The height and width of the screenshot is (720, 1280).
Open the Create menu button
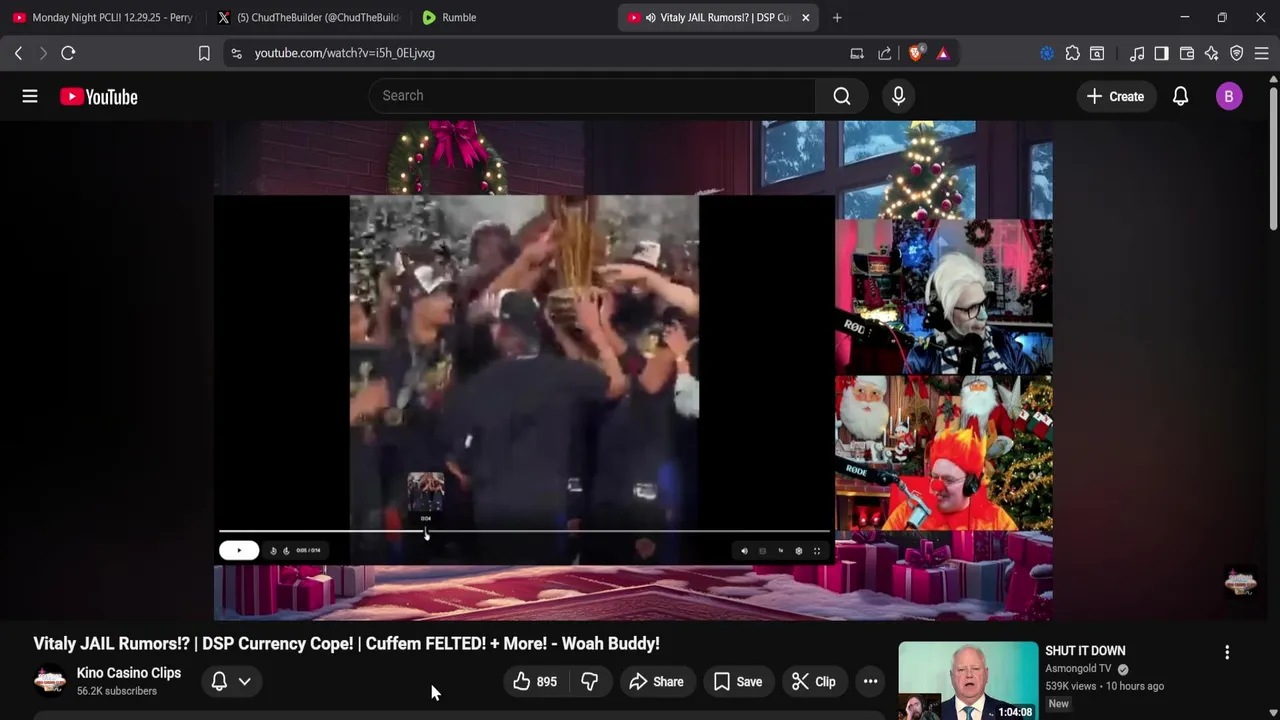[x=1115, y=96]
